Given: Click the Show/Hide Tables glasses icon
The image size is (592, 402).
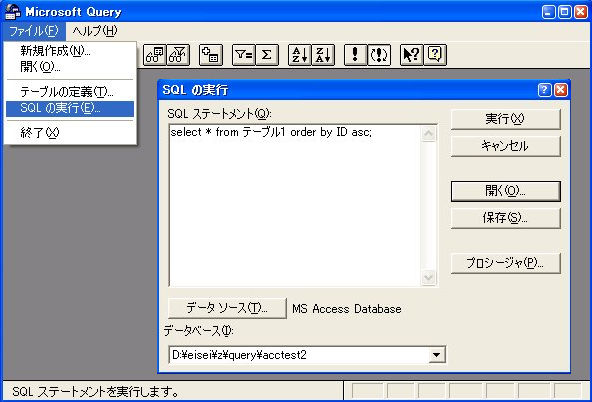Looking at the screenshot, I should (x=155, y=55).
